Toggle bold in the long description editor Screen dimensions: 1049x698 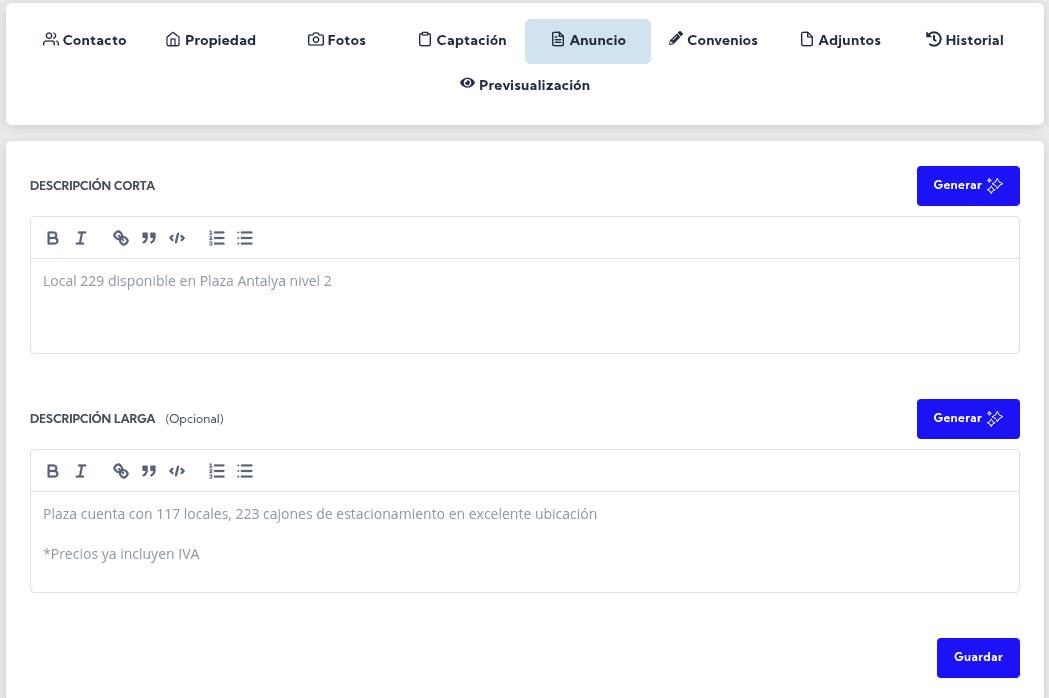pos(53,471)
